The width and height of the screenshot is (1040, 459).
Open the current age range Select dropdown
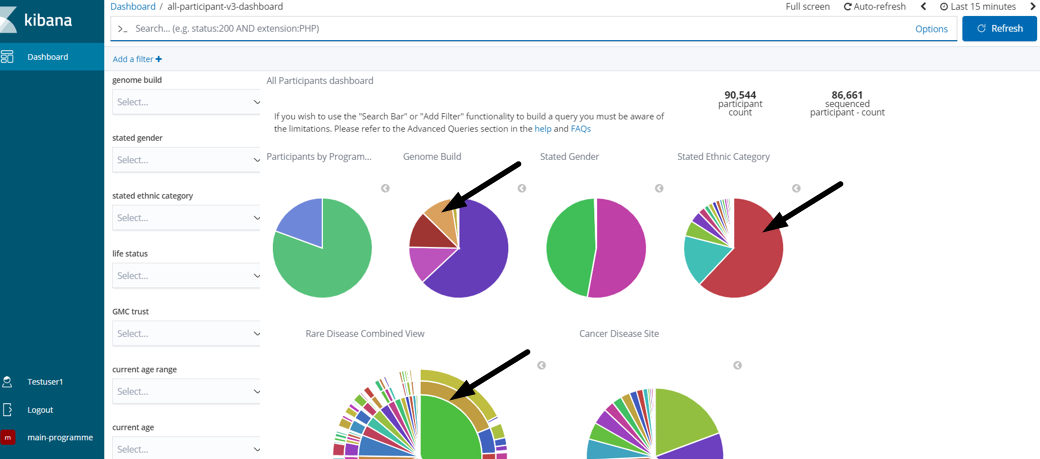point(186,391)
